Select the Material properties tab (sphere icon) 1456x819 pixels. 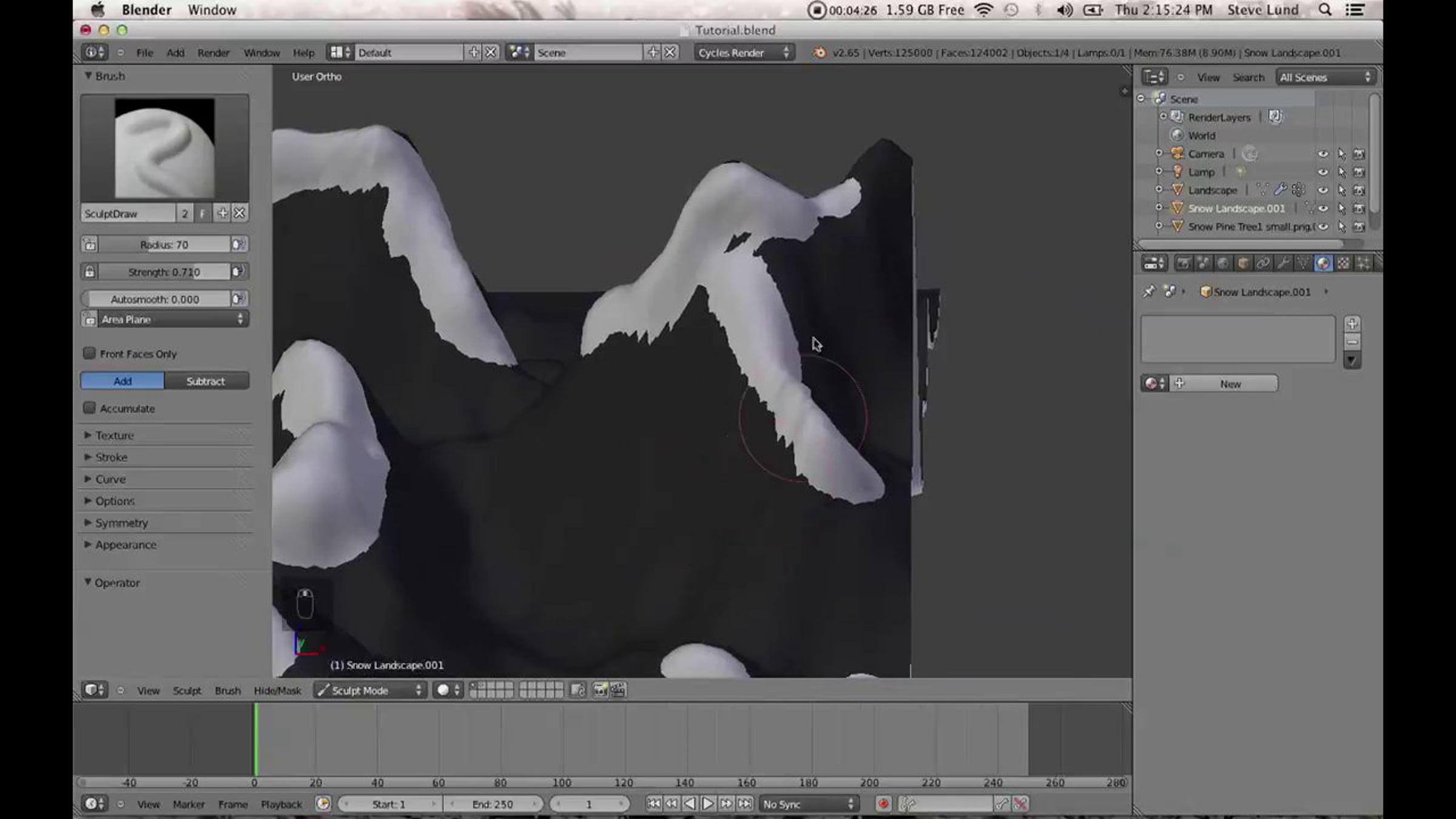tap(1323, 263)
